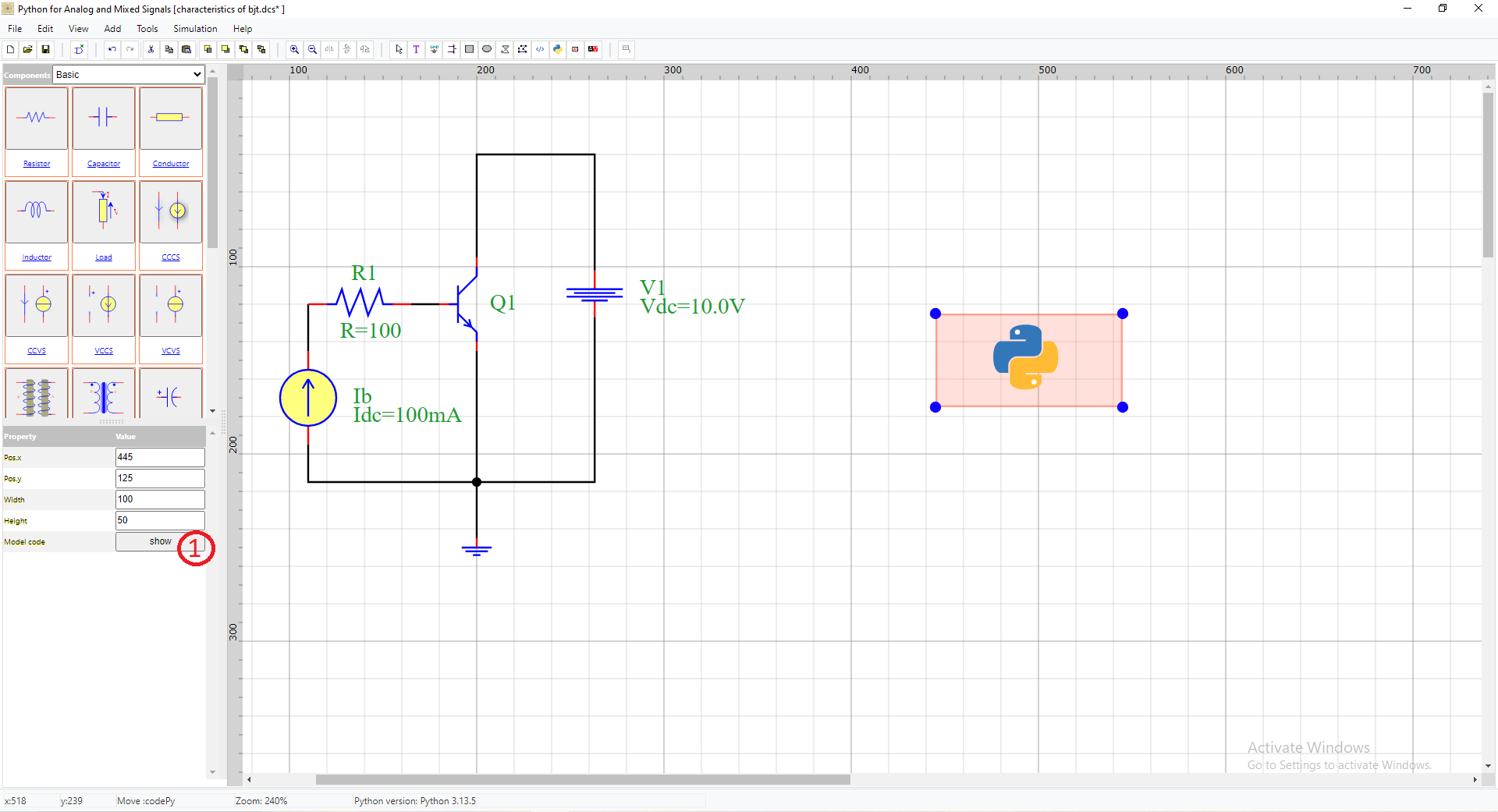Viewport: 1498px width, 812px height.
Task: Click the 'Zoom: 240%' status bar text
Action: click(x=261, y=801)
